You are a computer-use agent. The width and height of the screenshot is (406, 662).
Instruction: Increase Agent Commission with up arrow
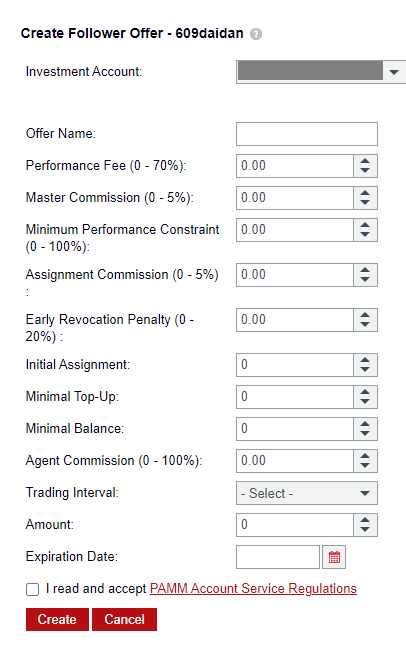pos(365,456)
